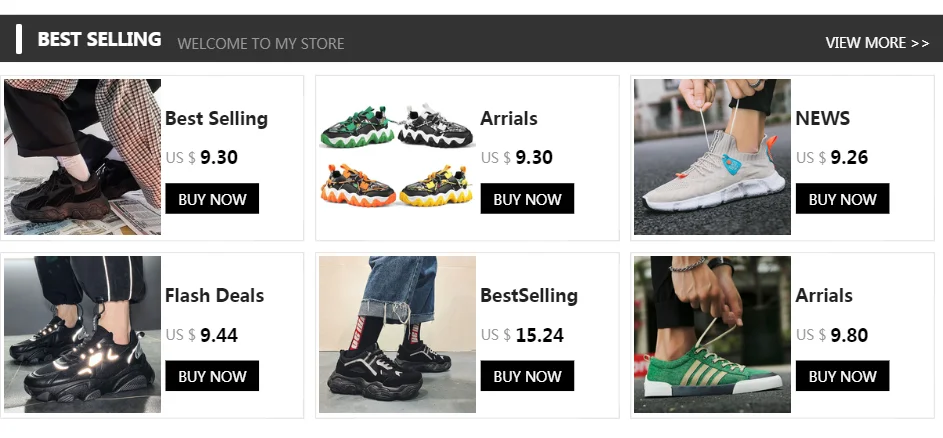Open the green striped canvas shoe photo
The width and height of the screenshot is (943, 438).
click(713, 335)
